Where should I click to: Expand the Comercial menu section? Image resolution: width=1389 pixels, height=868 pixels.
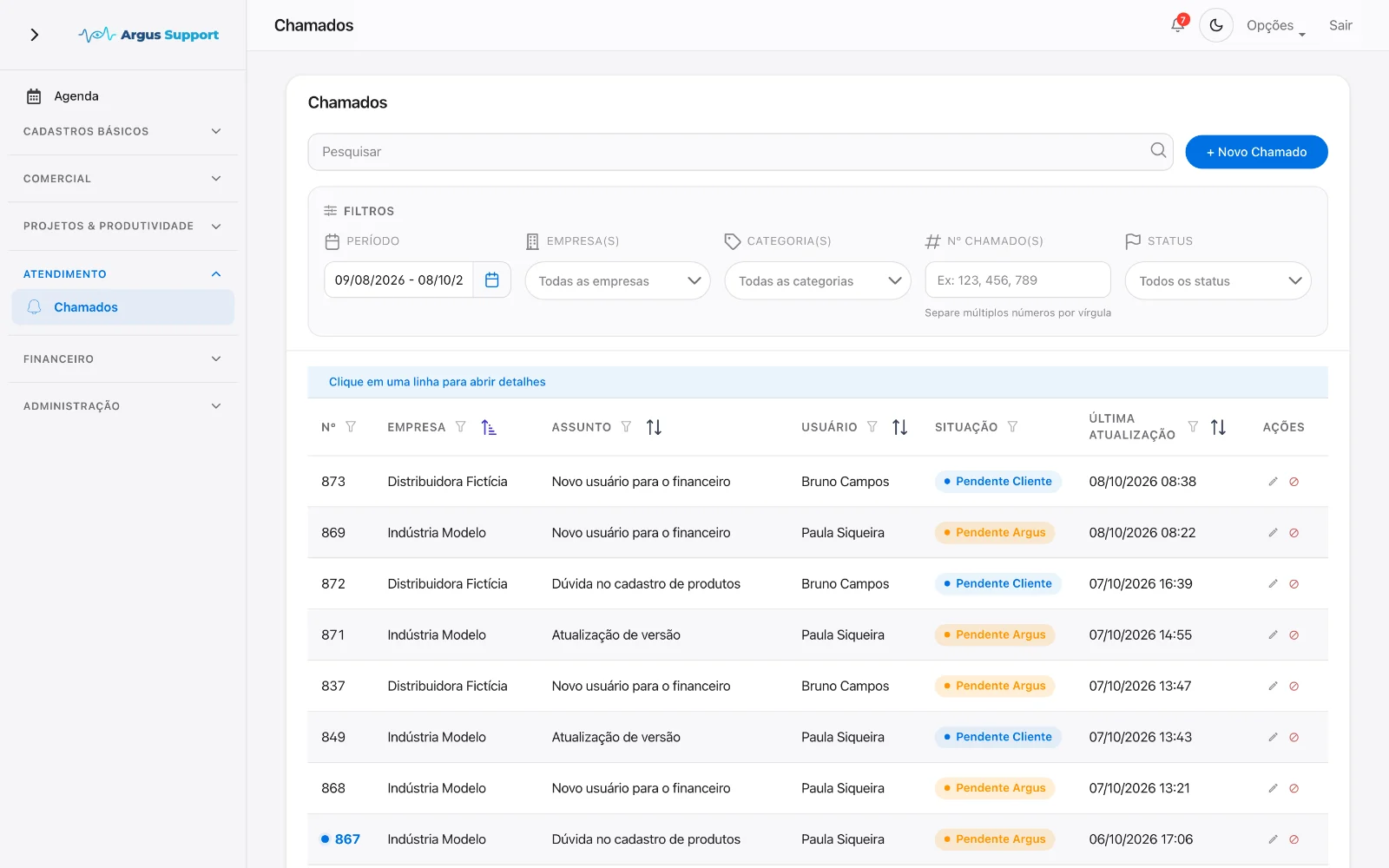122,179
